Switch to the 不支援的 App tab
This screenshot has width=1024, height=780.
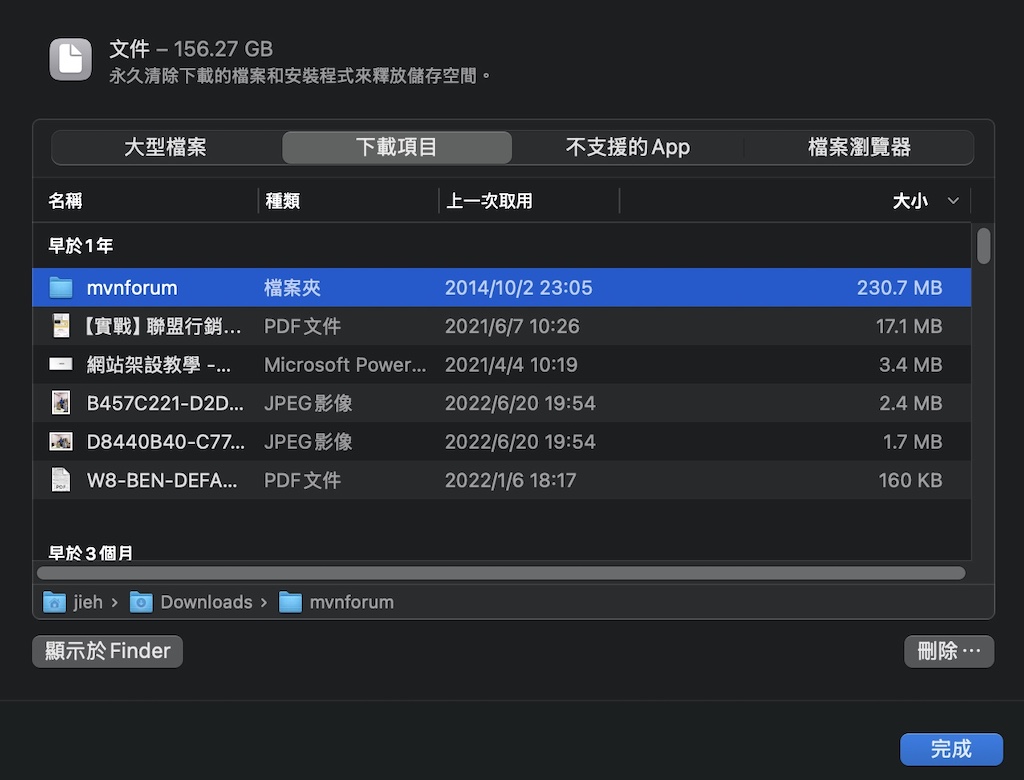pyautogui.click(x=628, y=147)
